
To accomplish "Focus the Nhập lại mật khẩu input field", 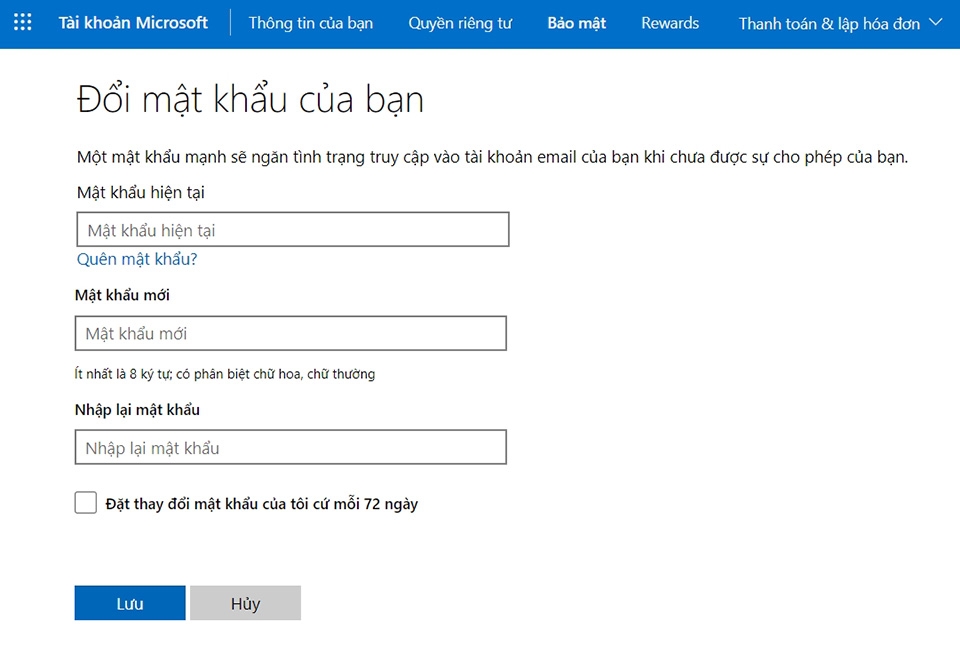I will (x=291, y=447).
